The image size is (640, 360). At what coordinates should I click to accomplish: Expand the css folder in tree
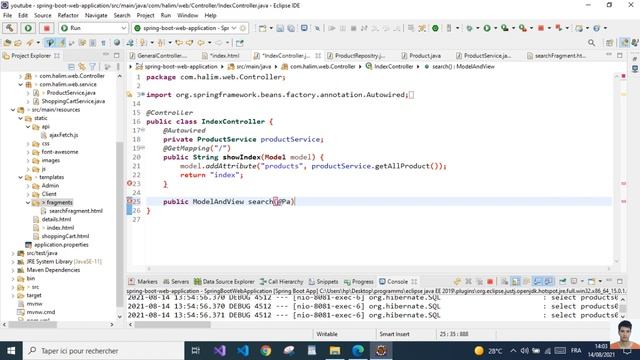28,144
